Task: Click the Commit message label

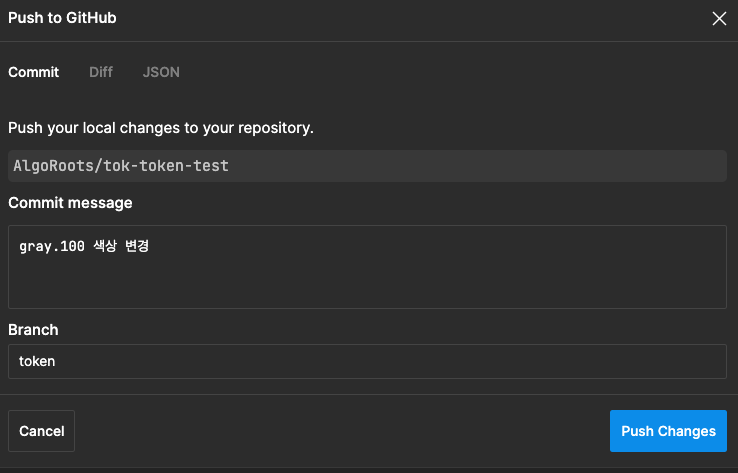Action: pyautogui.click(x=70, y=203)
